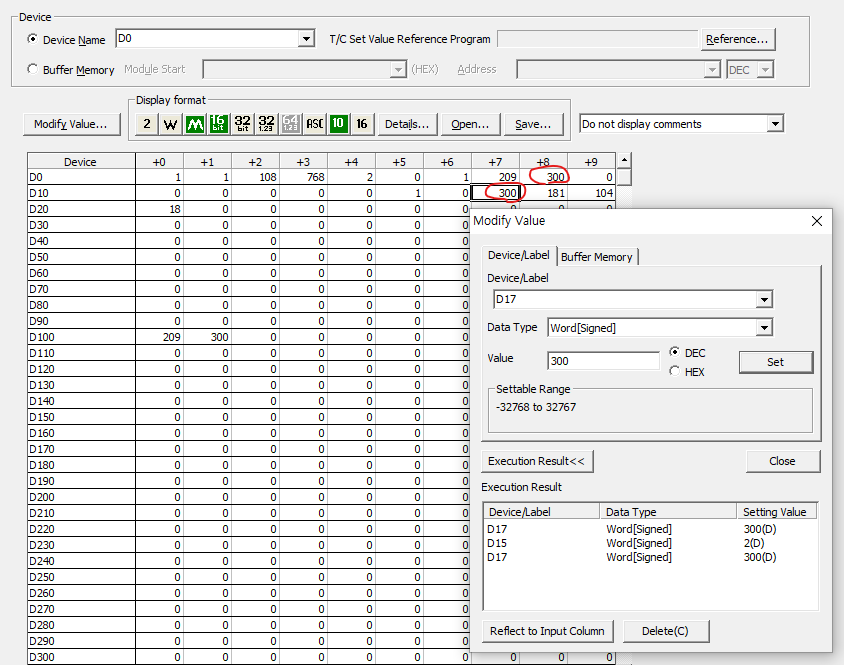This screenshot has height=665, width=844.
Task: Select Buffer Memory radio button
Action: (32, 69)
